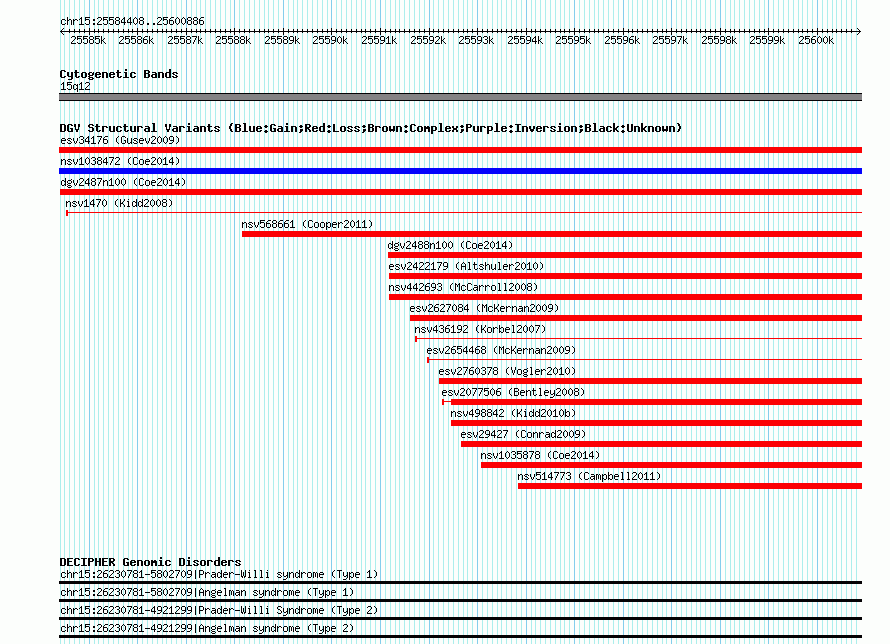Image resolution: width=890 pixels, height=644 pixels.
Task: Click nsv442693 (McCarroll2008) label
Action: pyautogui.click(x=463, y=287)
